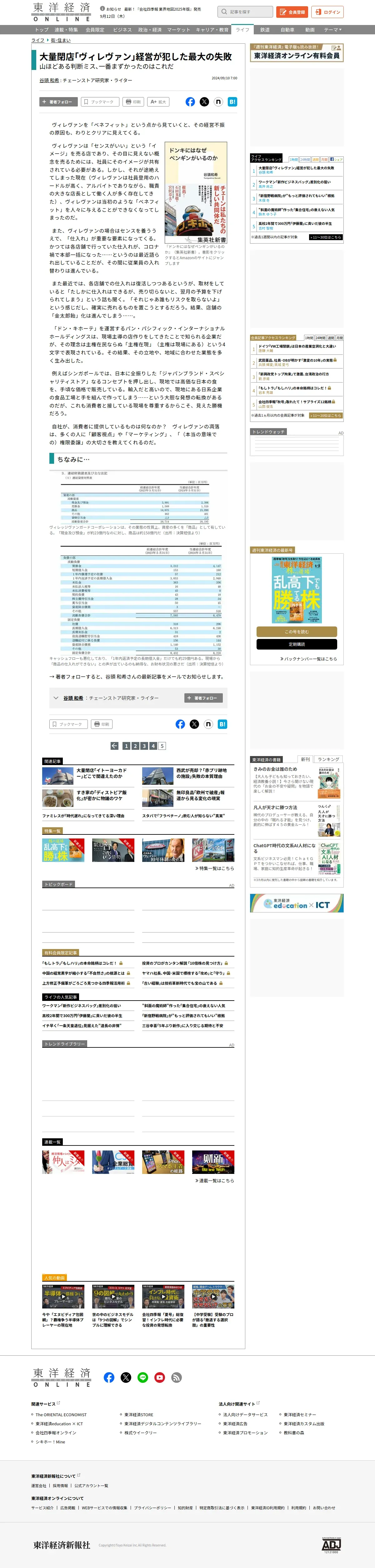
Task: Enlarge text with 拡大 button
Action: point(158,102)
